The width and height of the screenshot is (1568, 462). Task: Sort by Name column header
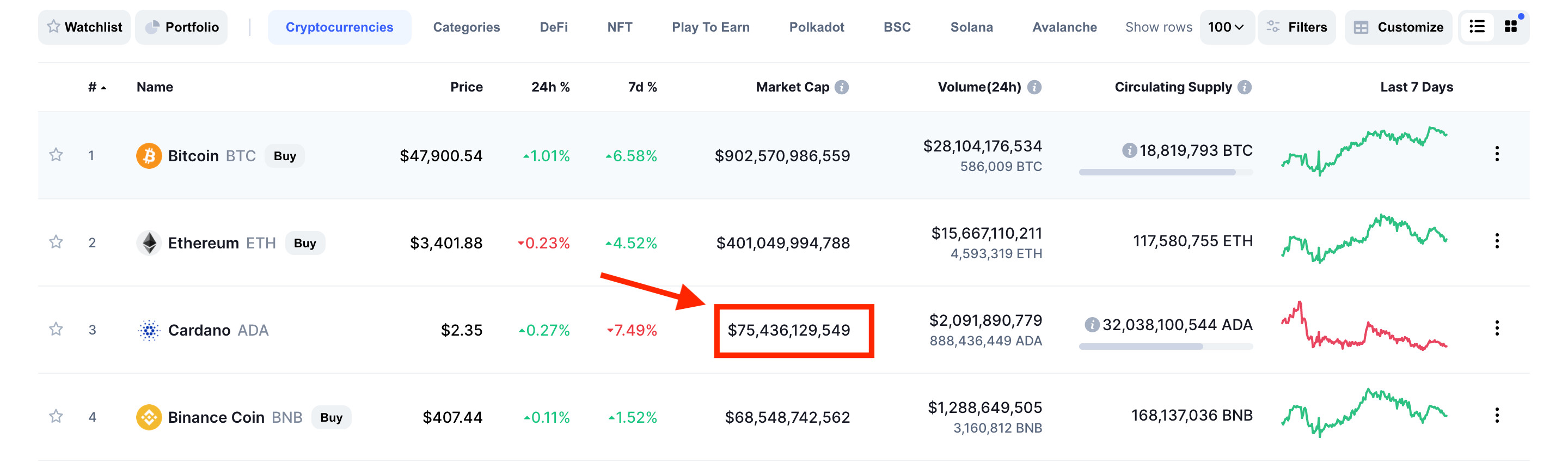point(155,87)
